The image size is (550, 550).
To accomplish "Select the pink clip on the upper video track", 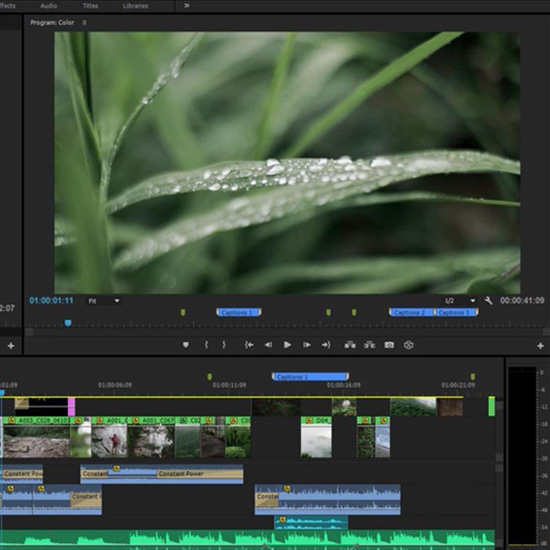I will pyautogui.click(x=71, y=407).
